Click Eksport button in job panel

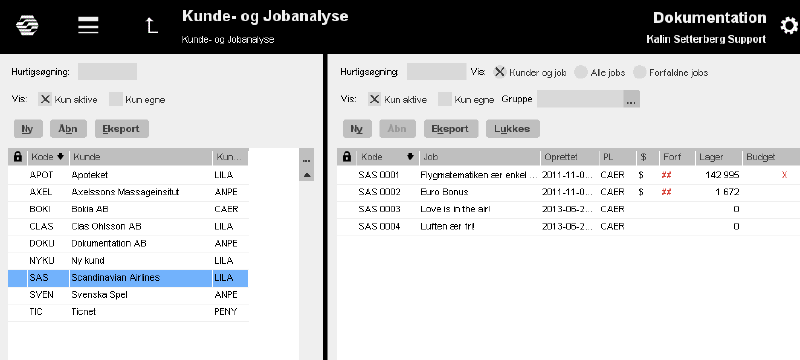(451, 129)
